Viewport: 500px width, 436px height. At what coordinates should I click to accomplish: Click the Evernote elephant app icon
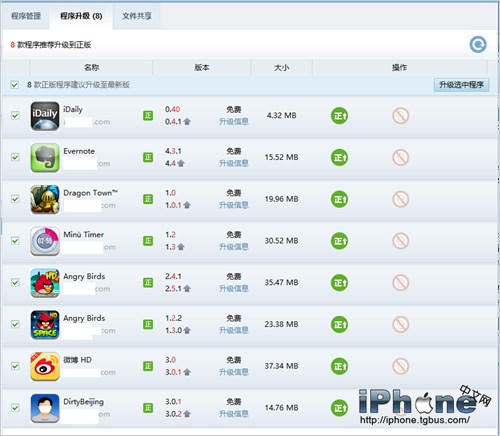point(45,157)
